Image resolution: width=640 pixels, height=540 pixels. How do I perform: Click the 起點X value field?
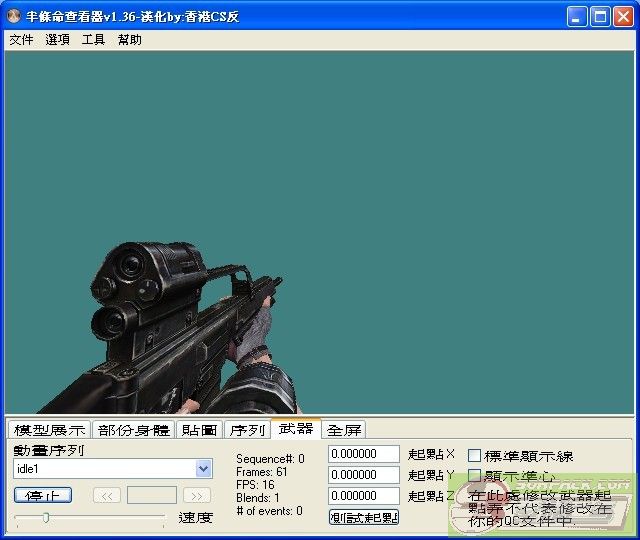point(364,455)
